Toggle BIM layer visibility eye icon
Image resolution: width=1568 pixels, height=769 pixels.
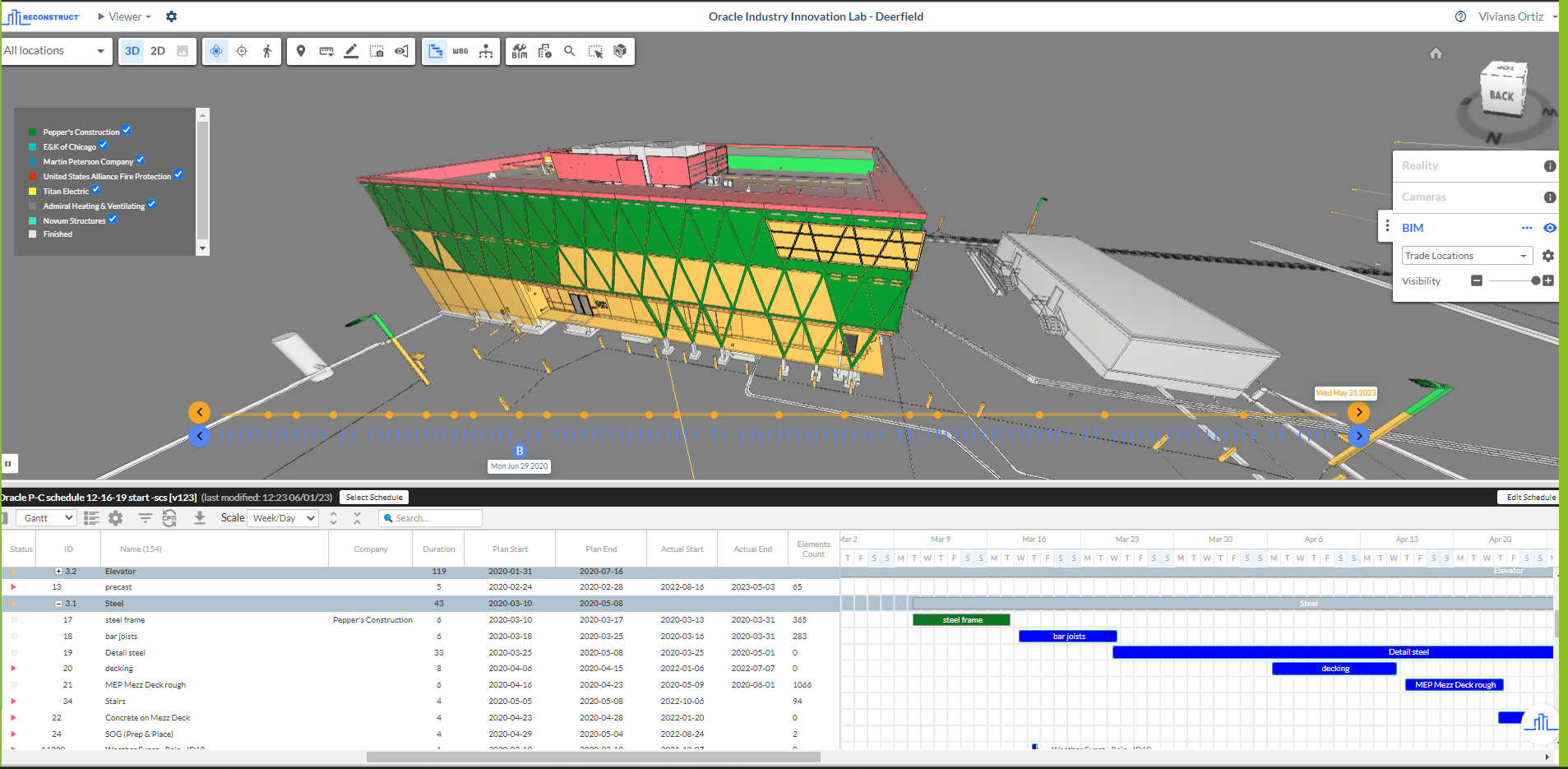1551,228
